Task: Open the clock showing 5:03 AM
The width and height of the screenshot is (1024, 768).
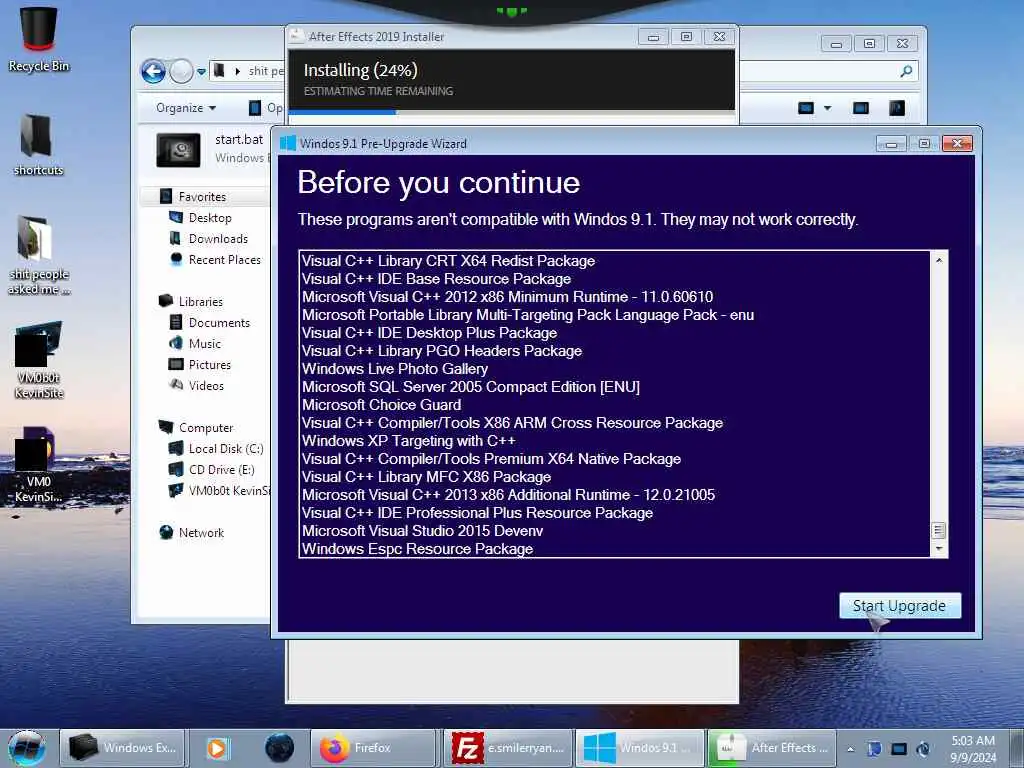Action: pyautogui.click(x=973, y=748)
